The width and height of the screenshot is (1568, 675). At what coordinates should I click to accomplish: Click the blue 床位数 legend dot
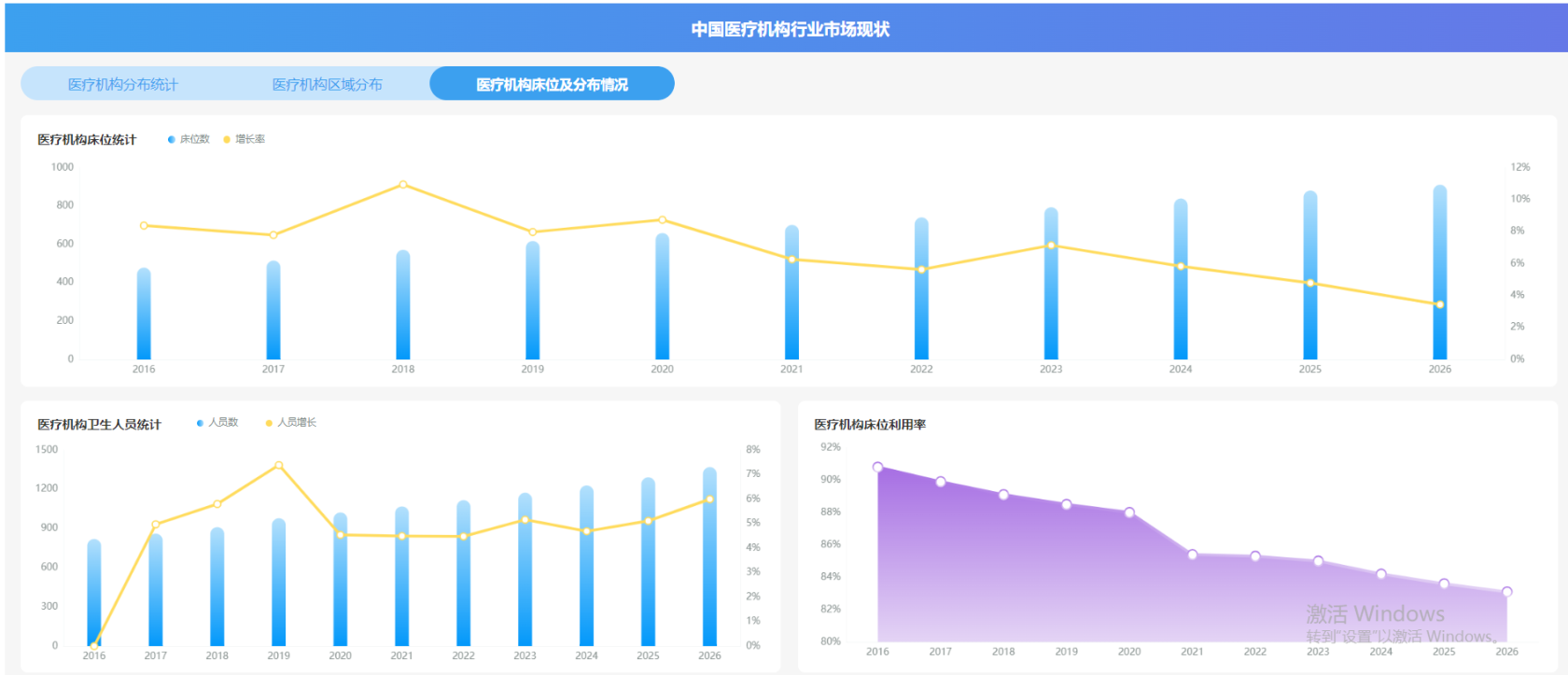coord(171,139)
